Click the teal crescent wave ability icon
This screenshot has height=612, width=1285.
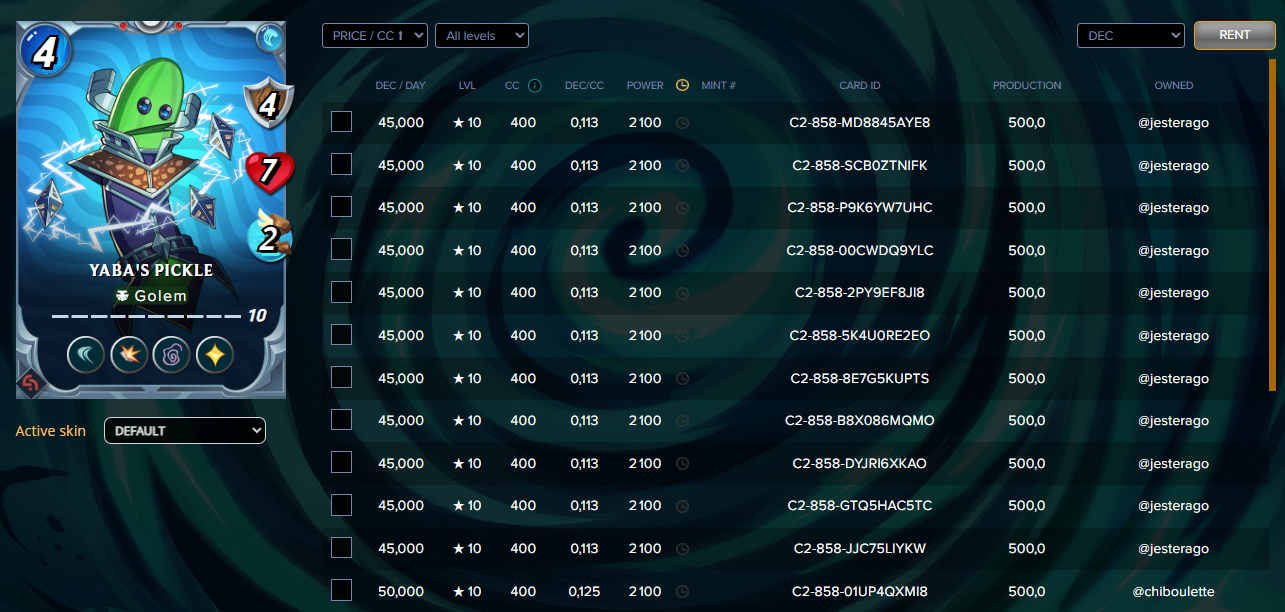coord(86,355)
